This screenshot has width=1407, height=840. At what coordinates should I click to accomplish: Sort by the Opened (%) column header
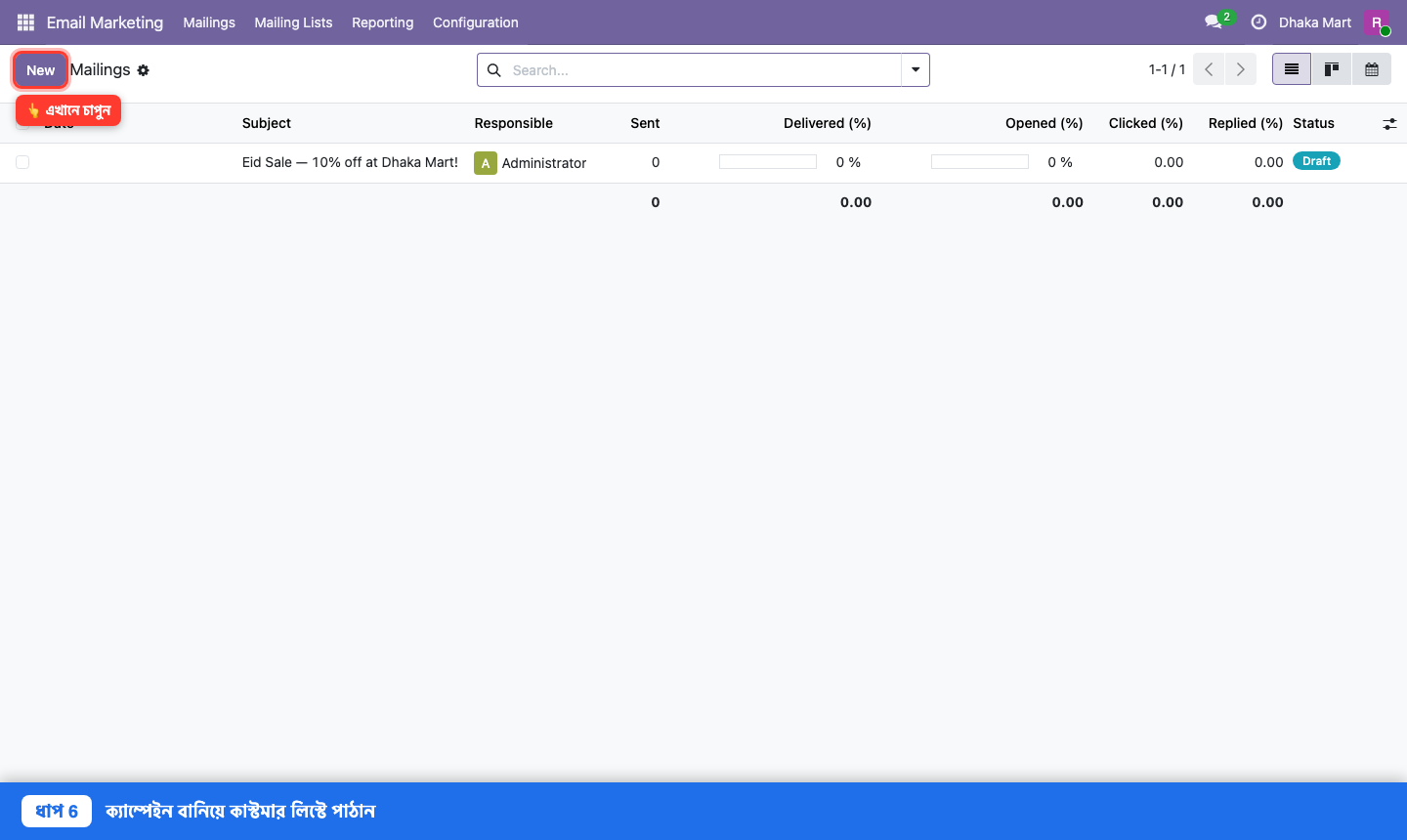(1045, 123)
